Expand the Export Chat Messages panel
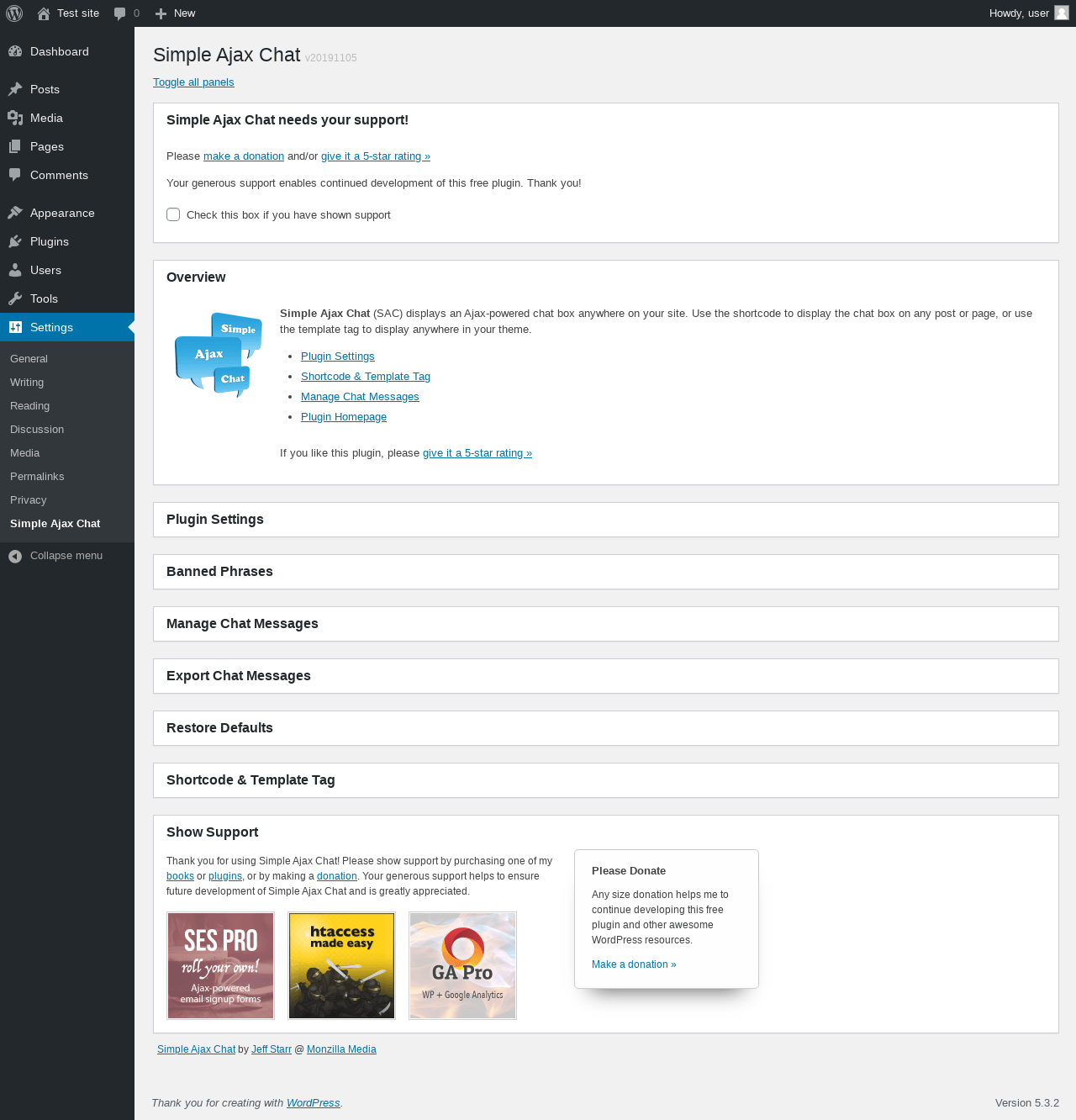 point(606,676)
